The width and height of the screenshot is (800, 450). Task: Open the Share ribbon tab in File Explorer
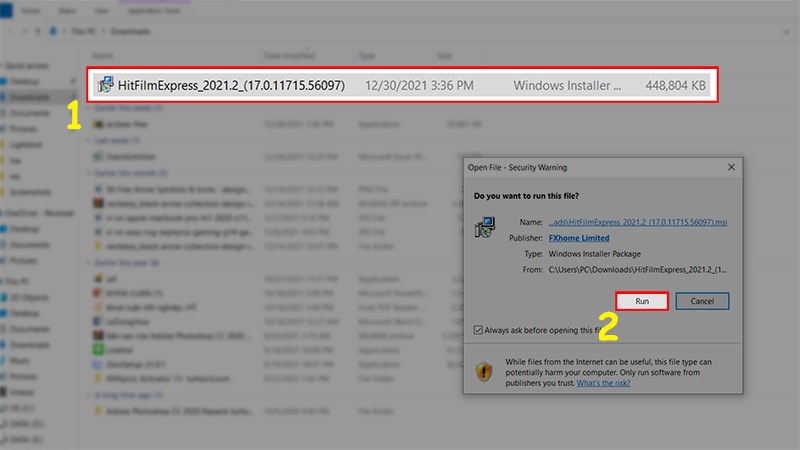click(x=67, y=11)
